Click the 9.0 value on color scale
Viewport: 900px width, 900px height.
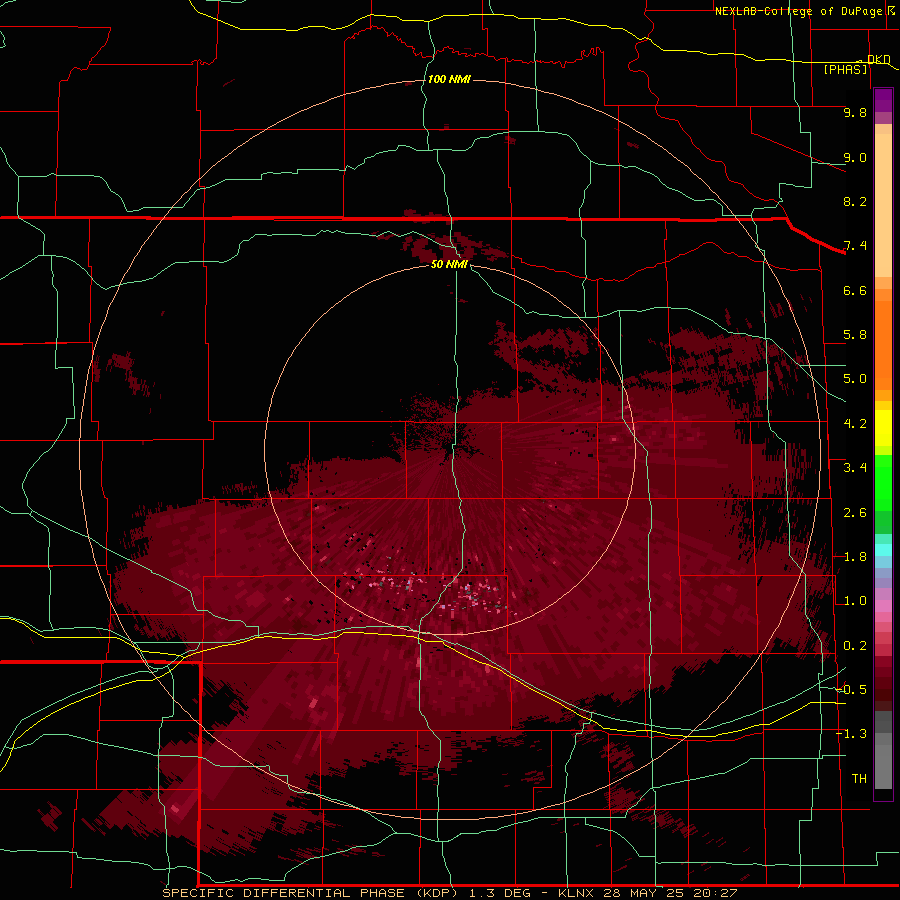coord(855,157)
